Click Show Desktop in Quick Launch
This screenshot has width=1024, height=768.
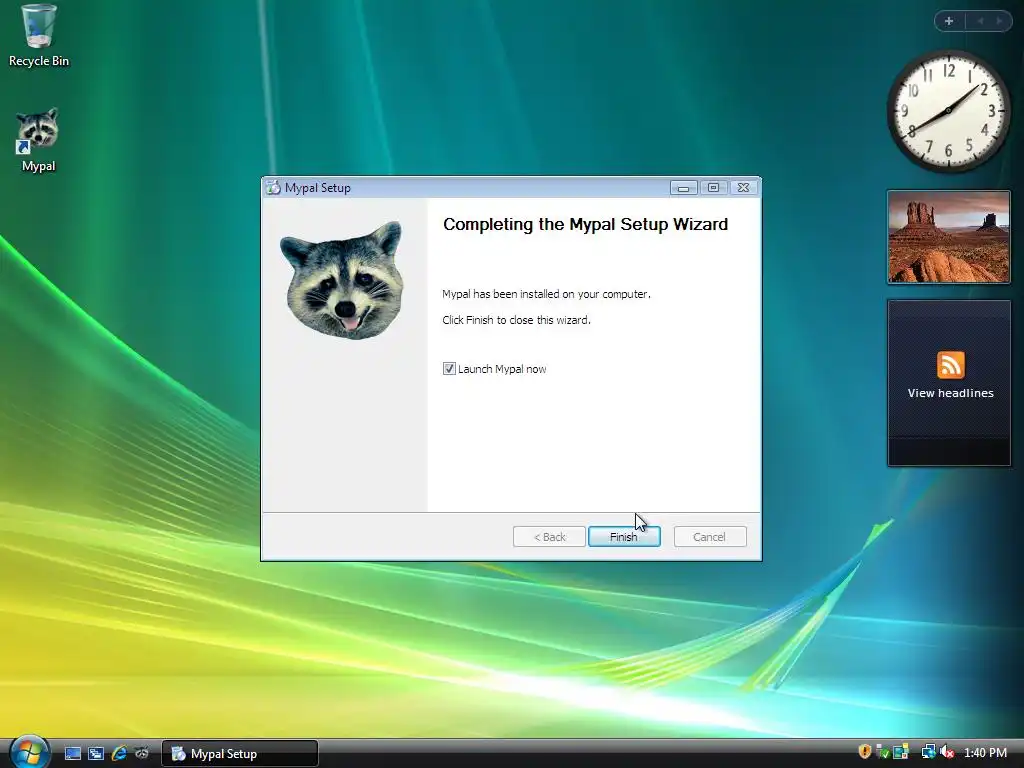(72, 754)
